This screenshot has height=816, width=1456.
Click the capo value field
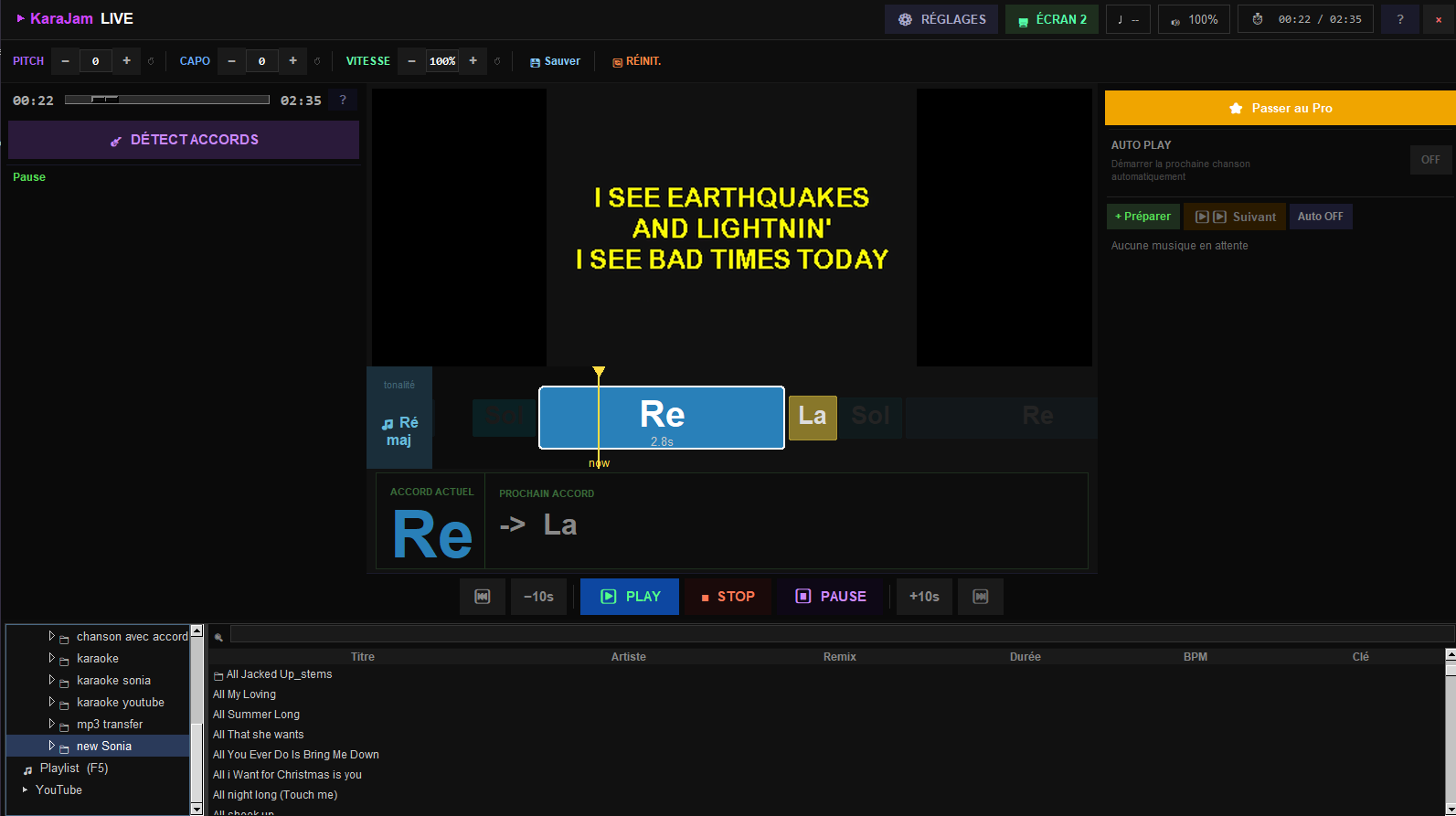tap(261, 61)
